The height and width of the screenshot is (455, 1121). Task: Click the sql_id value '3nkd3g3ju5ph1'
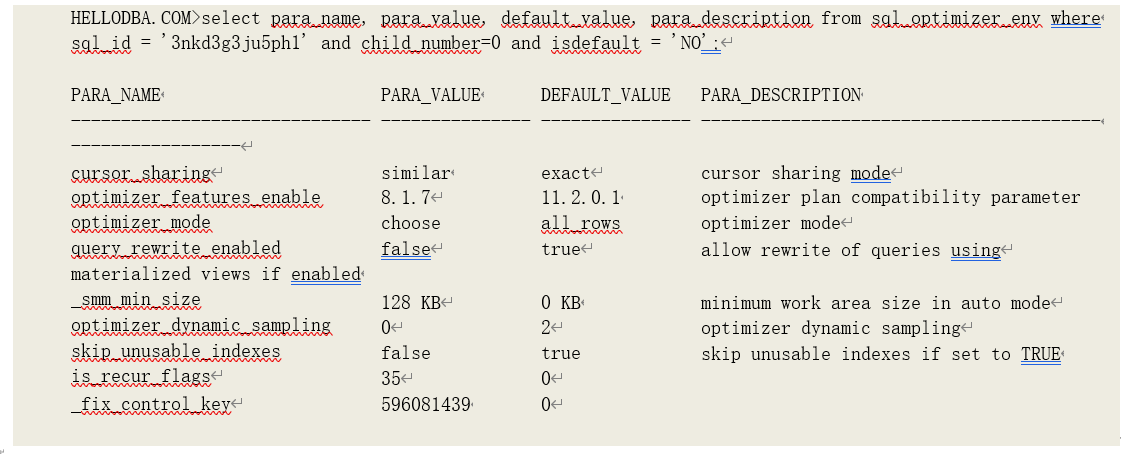tap(215, 44)
